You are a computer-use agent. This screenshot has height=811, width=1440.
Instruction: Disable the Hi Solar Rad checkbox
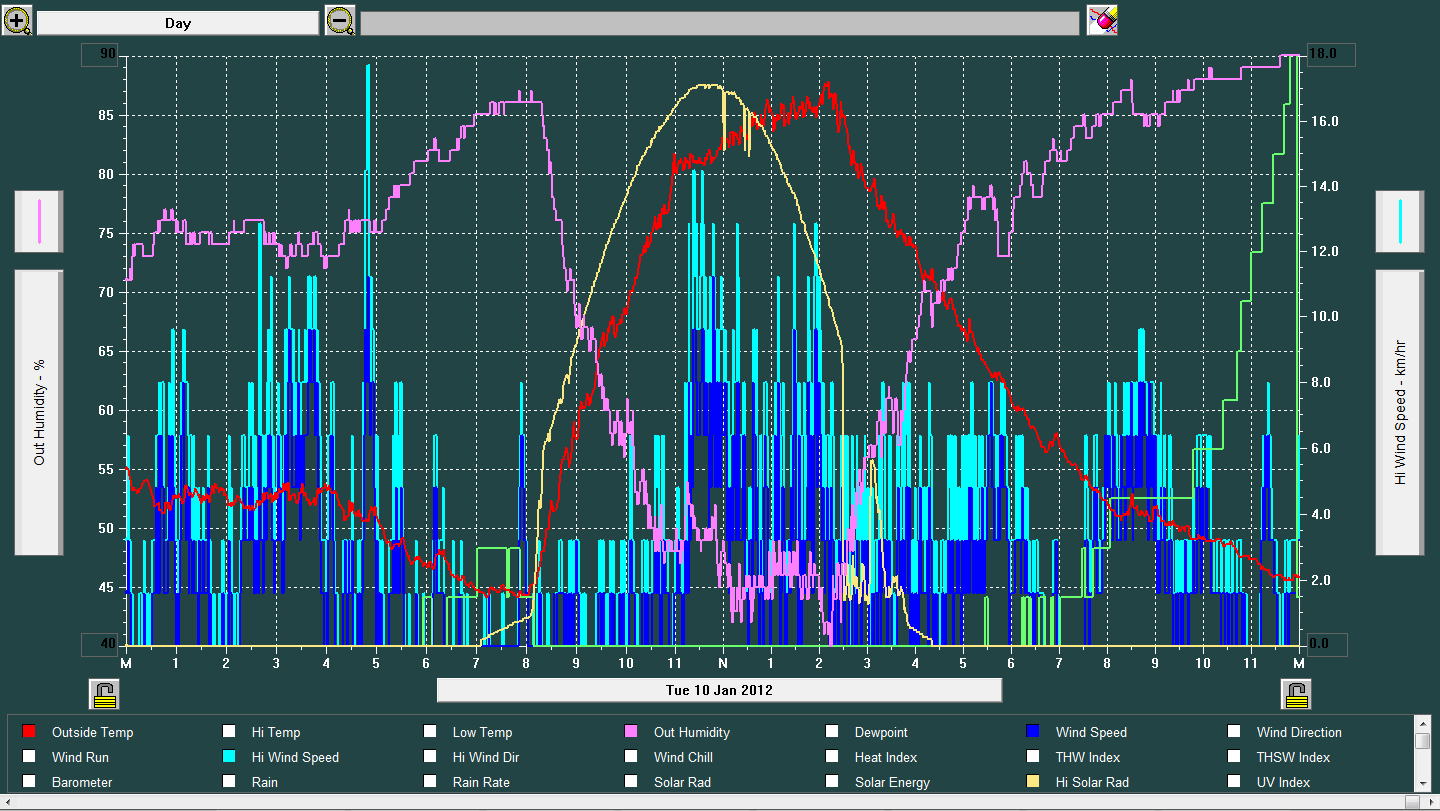click(1034, 782)
